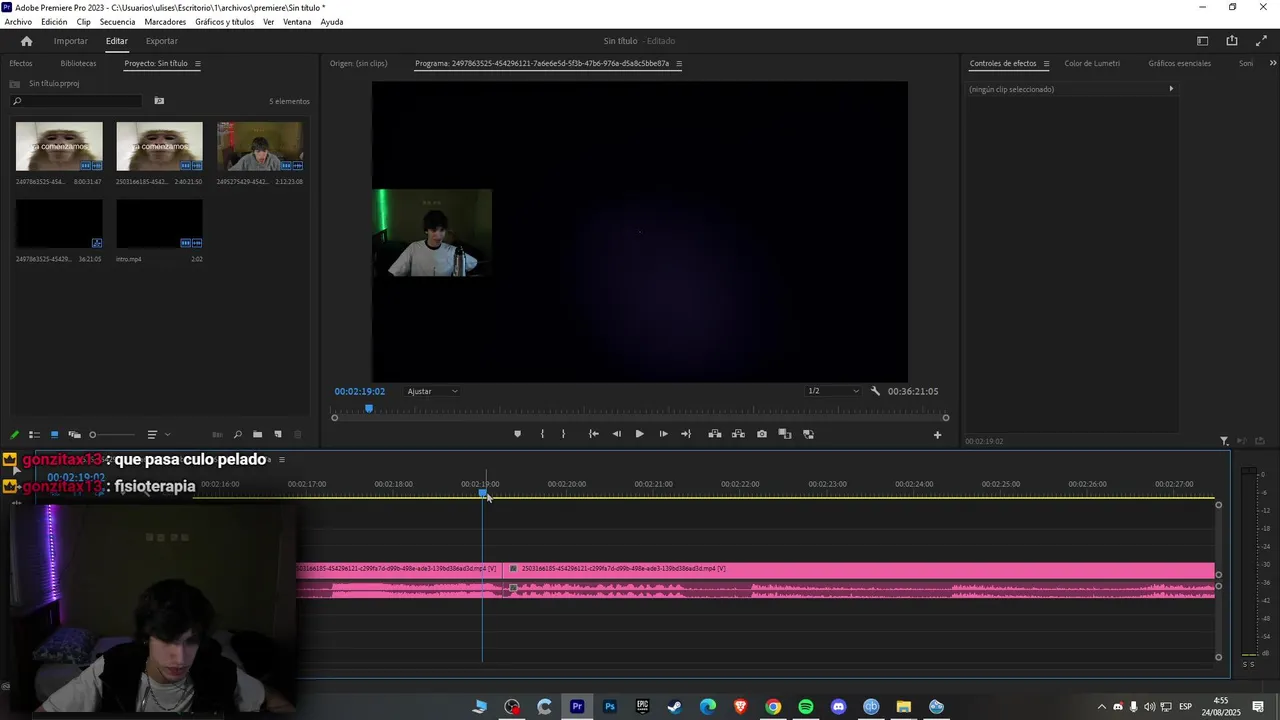Open the Workspaces icon at top right
This screenshot has height=720, width=1280.
(x=1203, y=41)
